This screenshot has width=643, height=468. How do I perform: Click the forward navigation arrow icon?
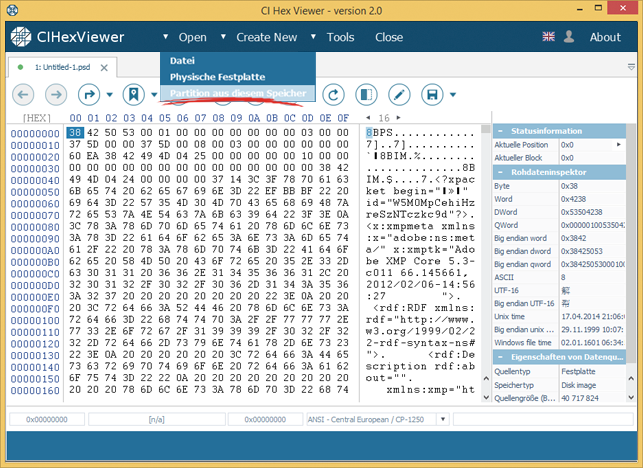pos(56,95)
